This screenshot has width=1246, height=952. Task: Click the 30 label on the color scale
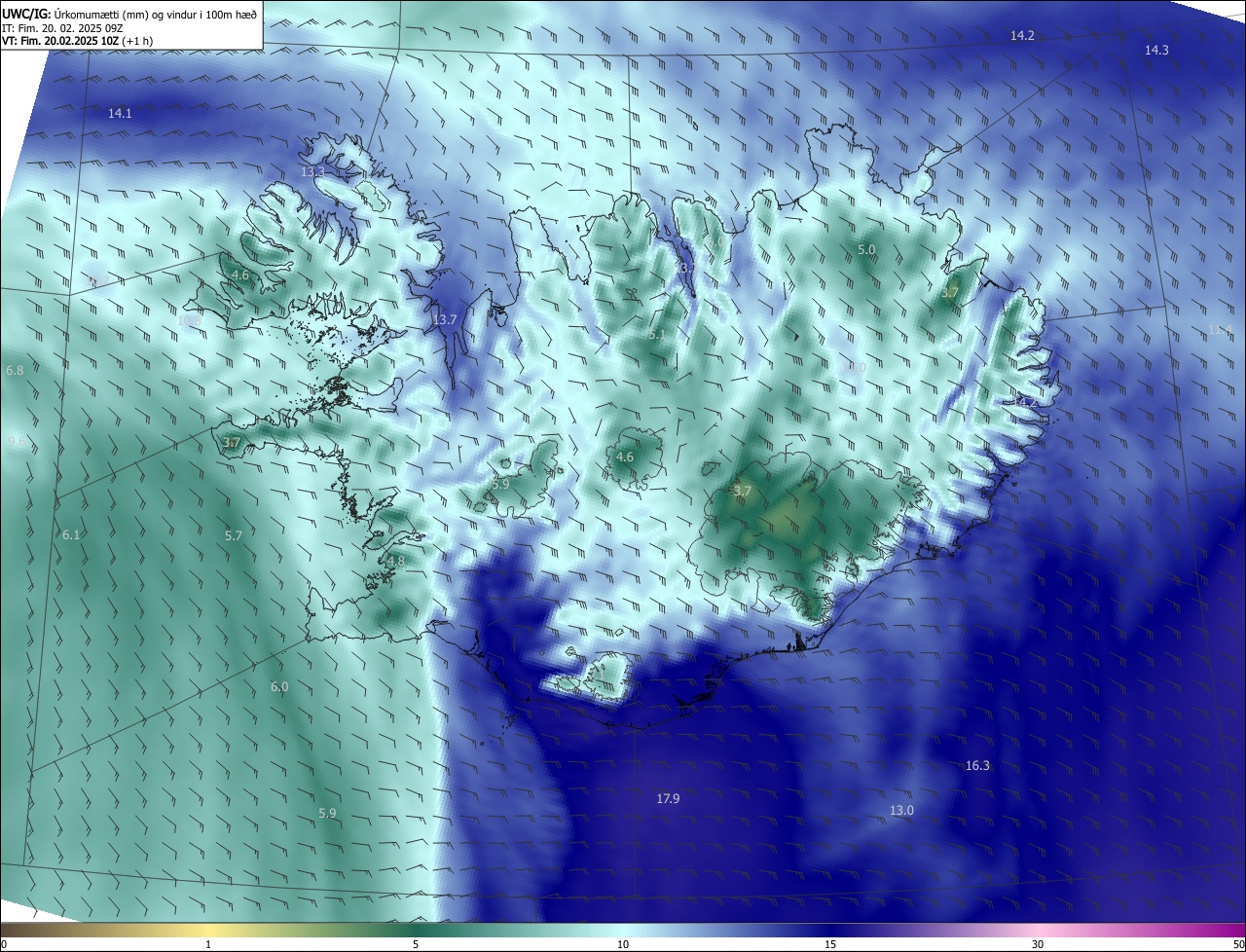pos(1038,944)
